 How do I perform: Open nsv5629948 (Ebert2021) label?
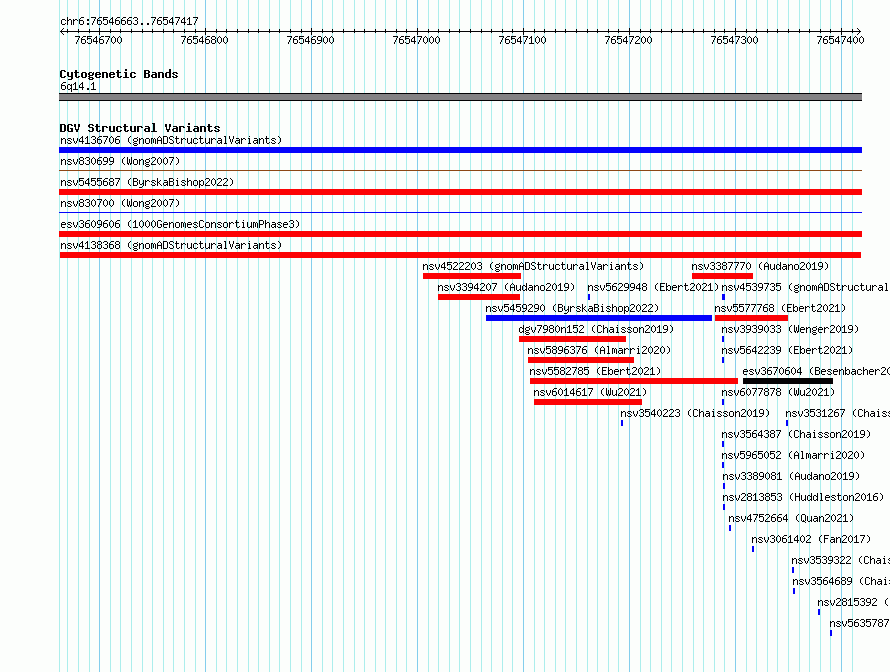click(x=653, y=287)
